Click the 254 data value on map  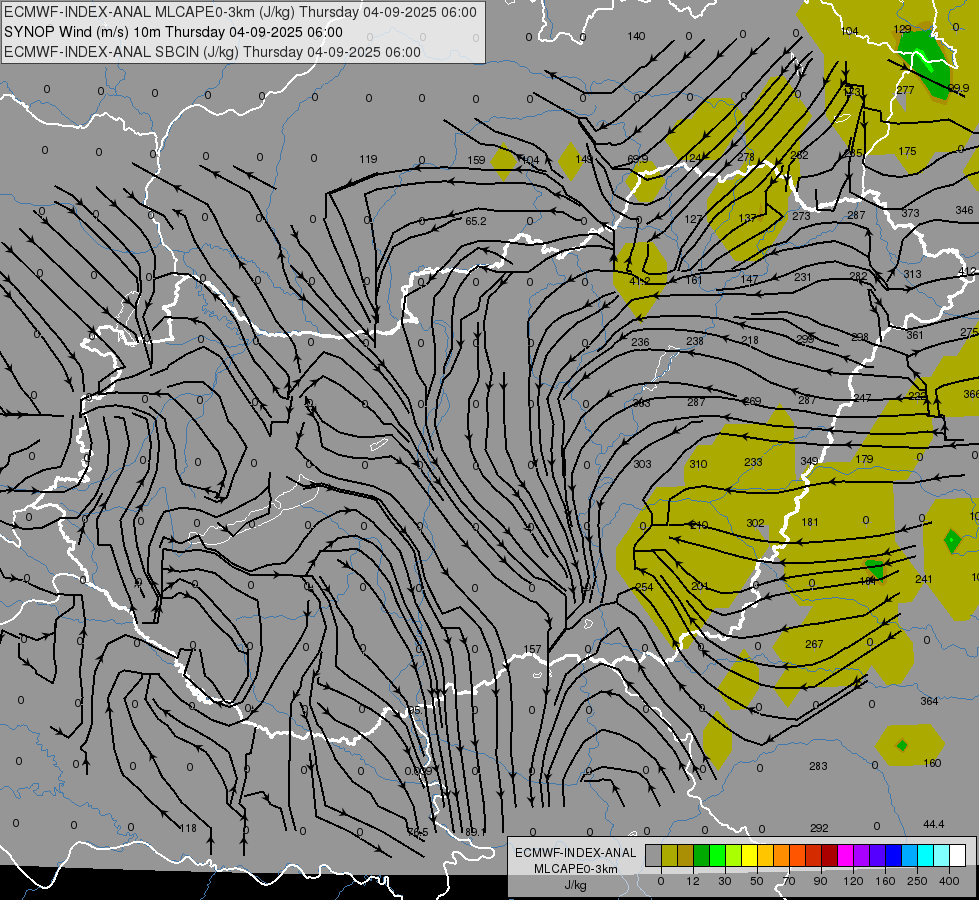click(x=644, y=587)
